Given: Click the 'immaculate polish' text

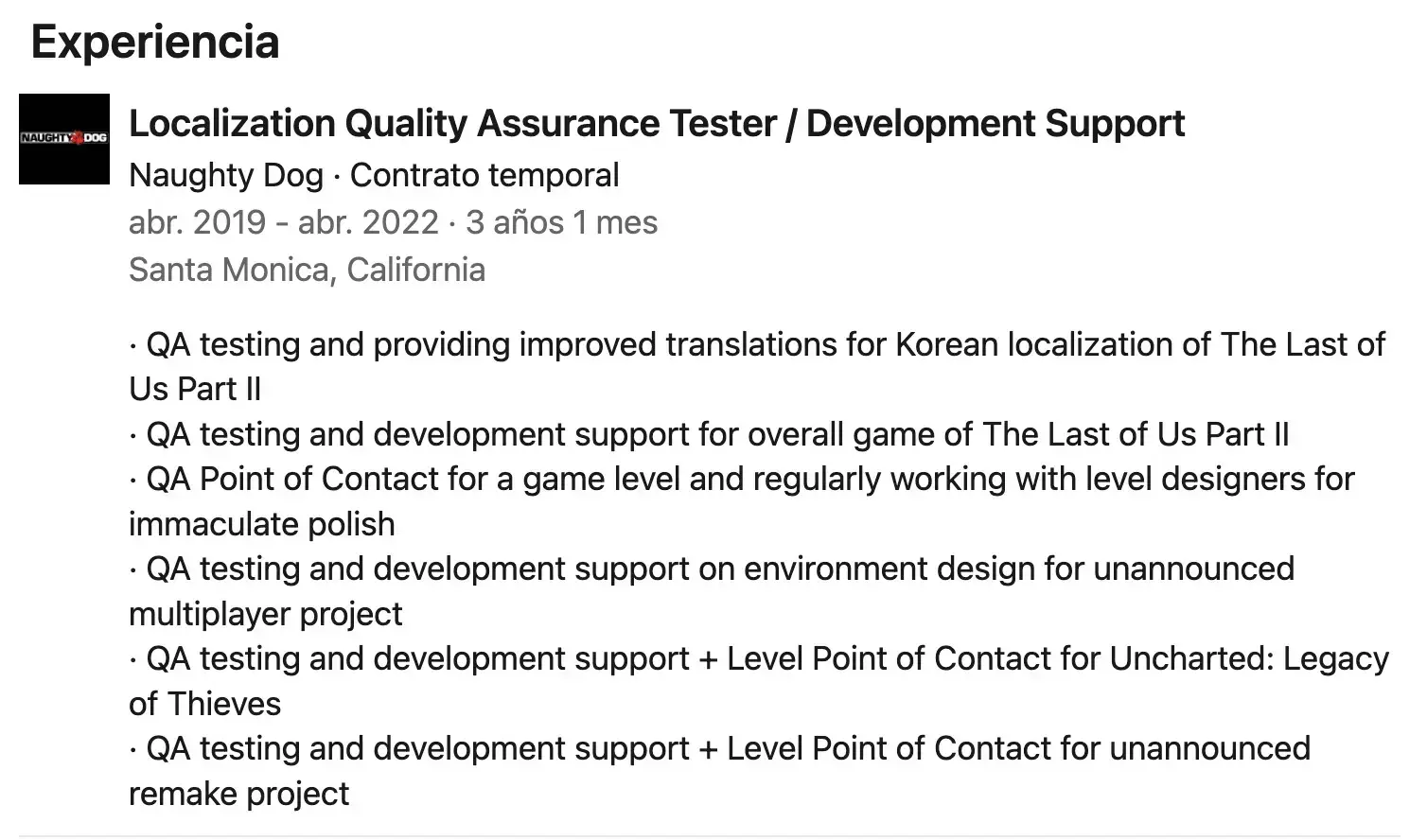Looking at the screenshot, I should coord(262,524).
